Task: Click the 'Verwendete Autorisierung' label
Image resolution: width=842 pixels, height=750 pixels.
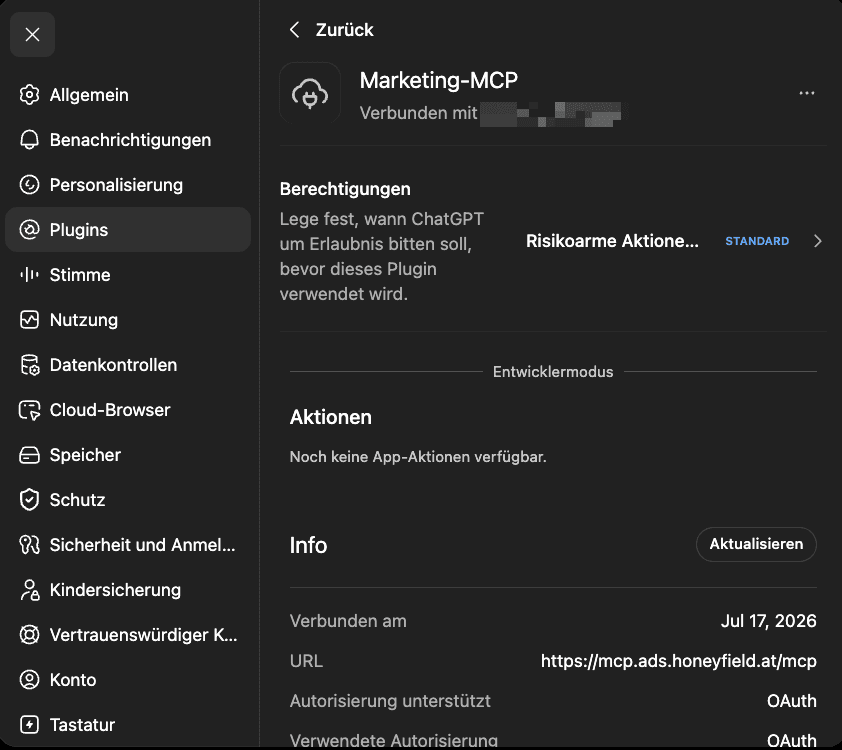Action: tap(394, 740)
